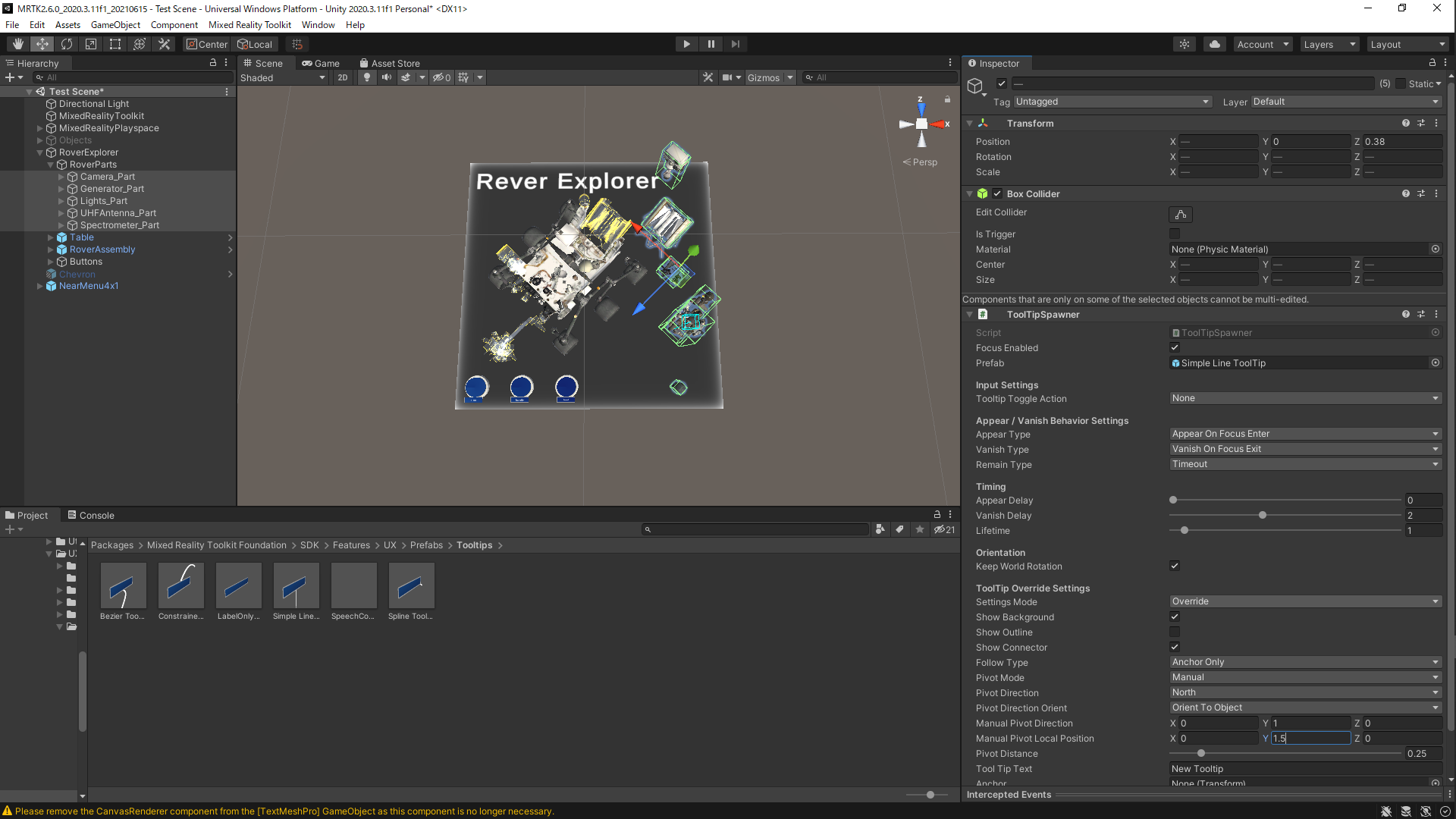Viewport: 1456px width, 819px height.
Task: Click Vanish Delay slider handle
Action: (1263, 516)
